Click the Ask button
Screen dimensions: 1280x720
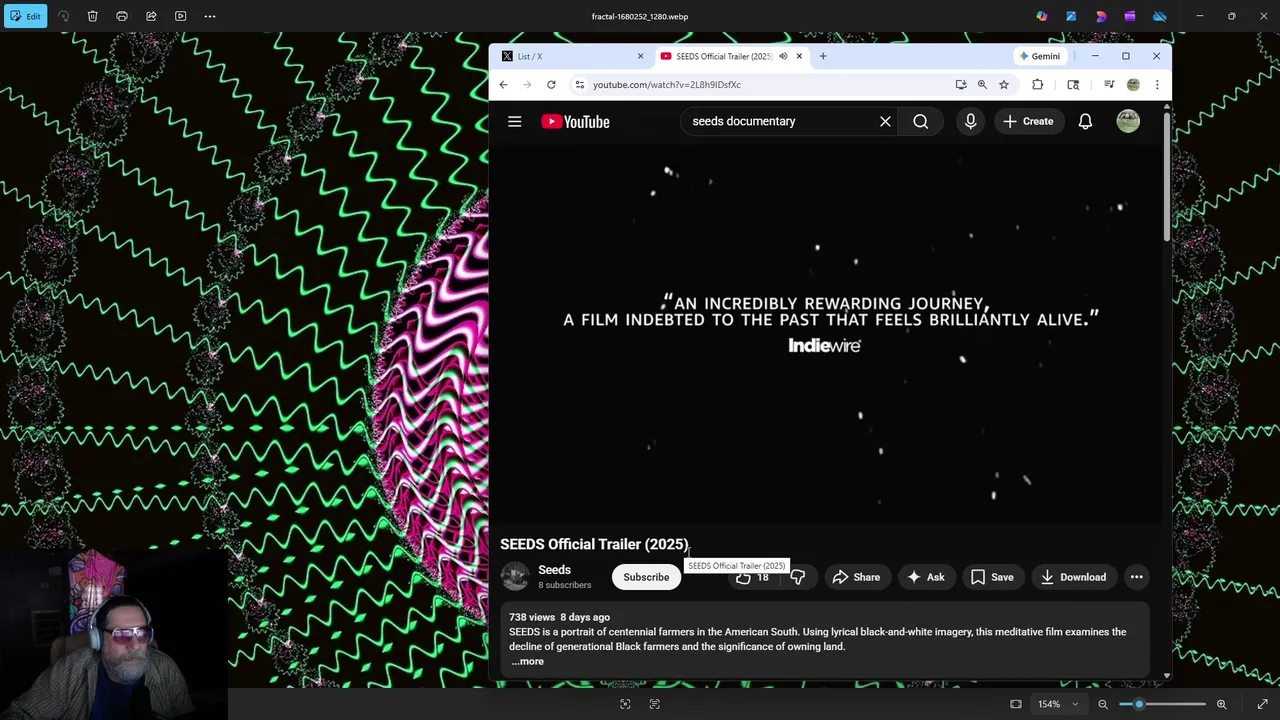pos(926,577)
